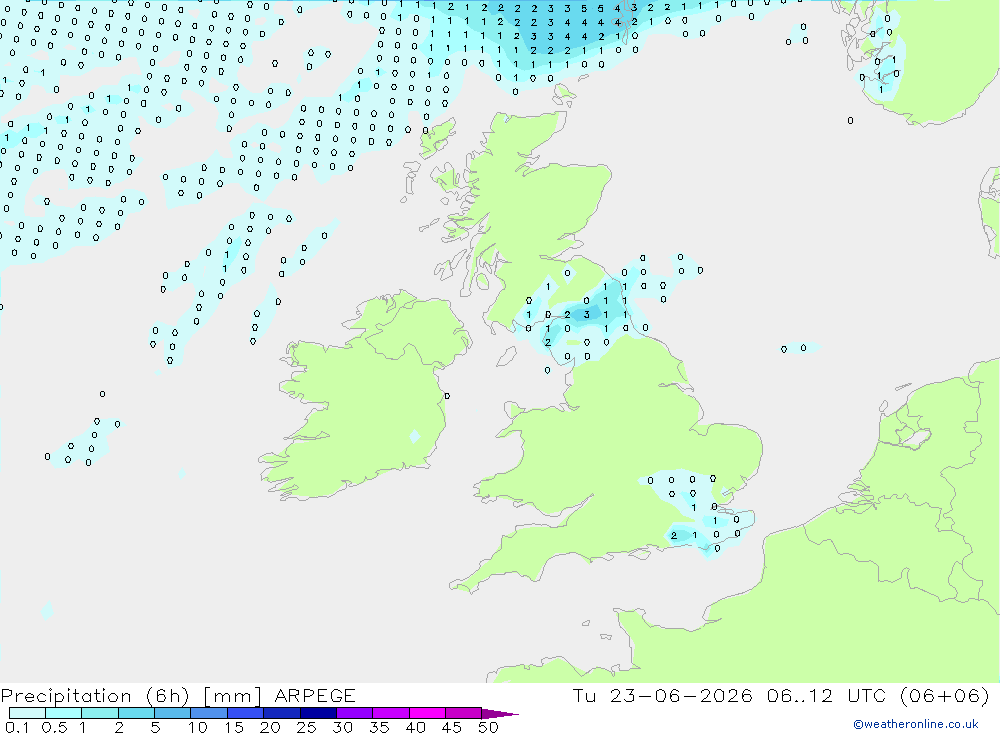Click the 'Precipitation (6h)' title text

(x=95, y=696)
